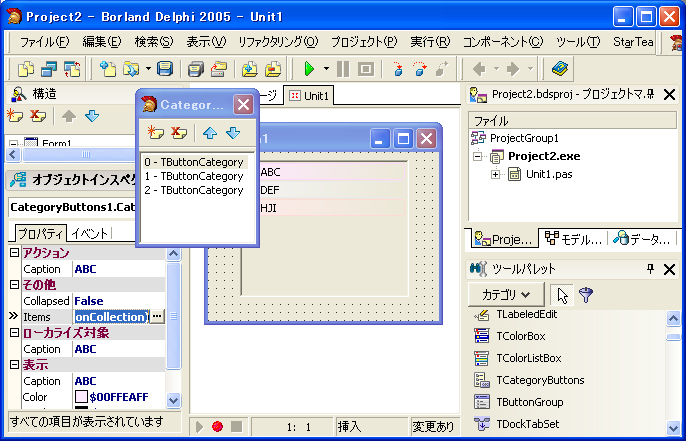Image resolution: width=686 pixels, height=441 pixels.
Task: Open the カテゴリ dropdown in Tool Palette
Action: [506, 294]
